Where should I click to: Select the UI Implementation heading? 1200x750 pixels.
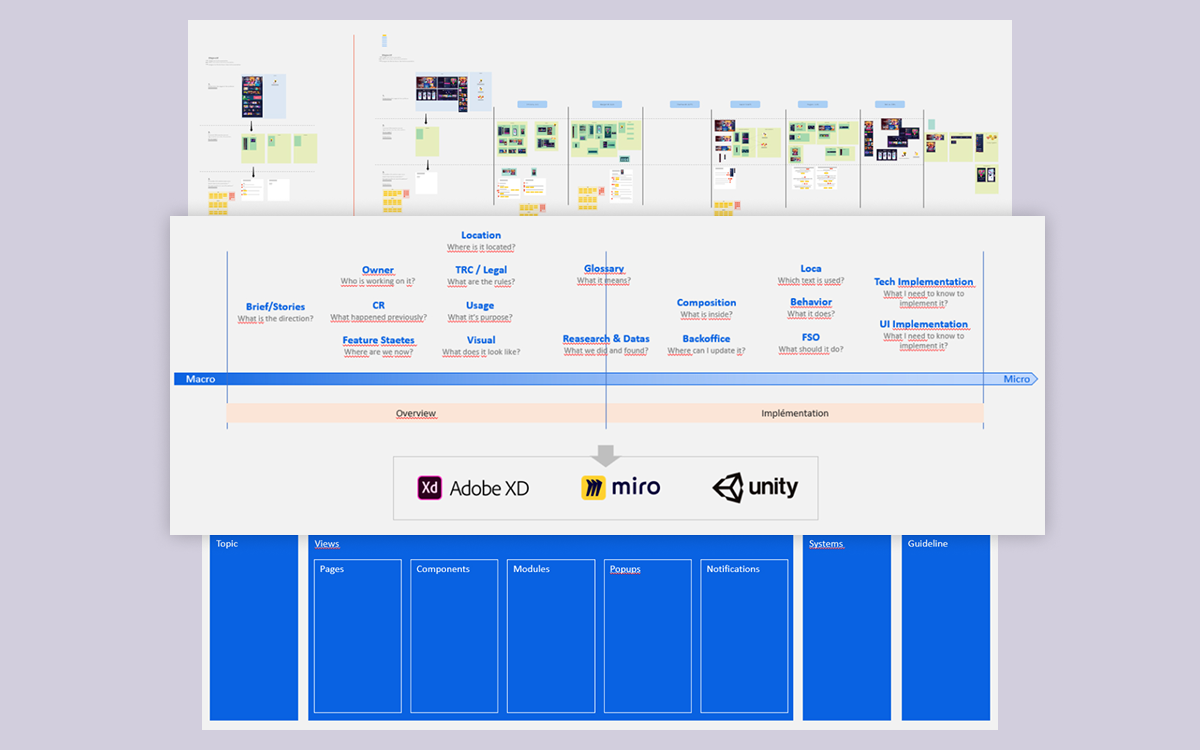[924, 324]
